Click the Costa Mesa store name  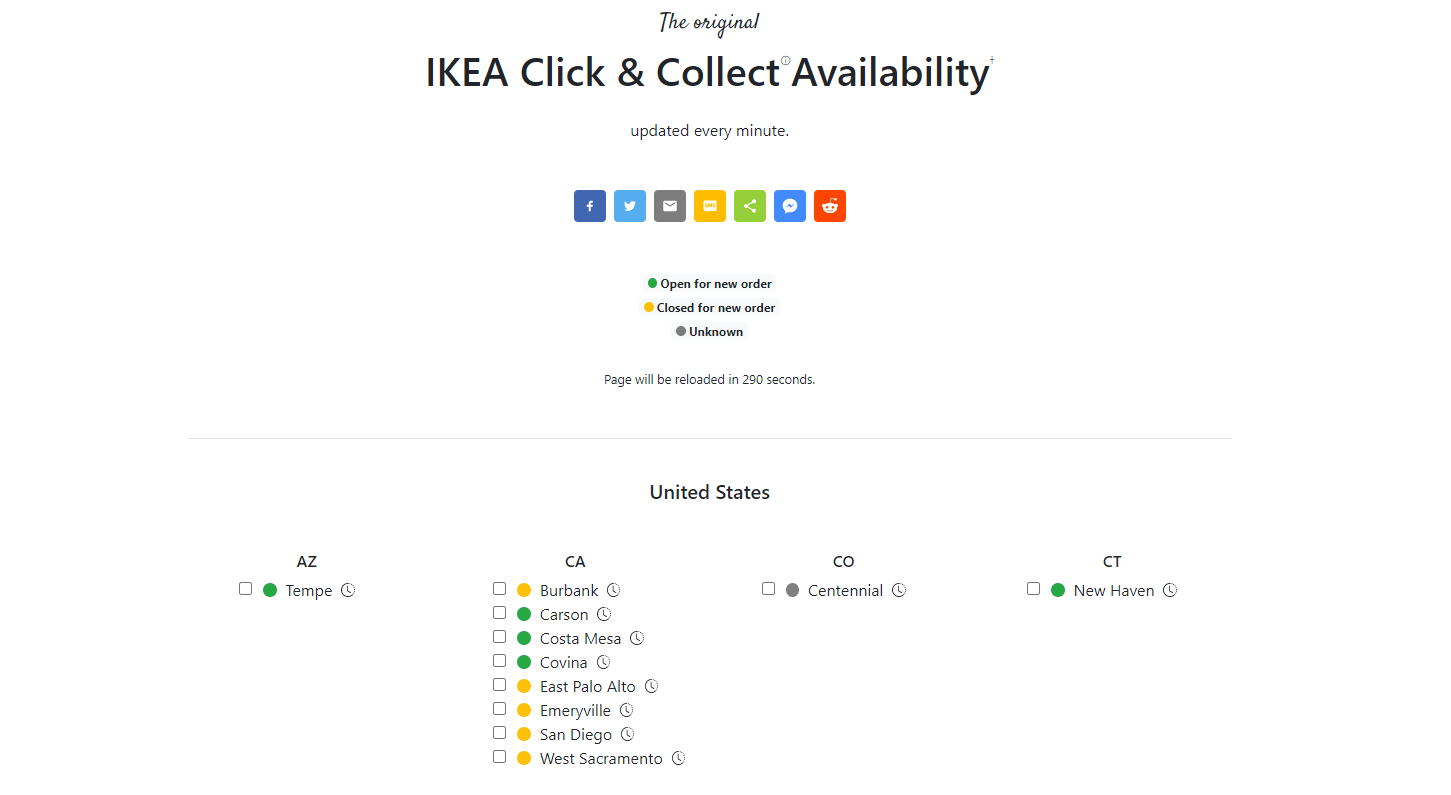(x=580, y=638)
